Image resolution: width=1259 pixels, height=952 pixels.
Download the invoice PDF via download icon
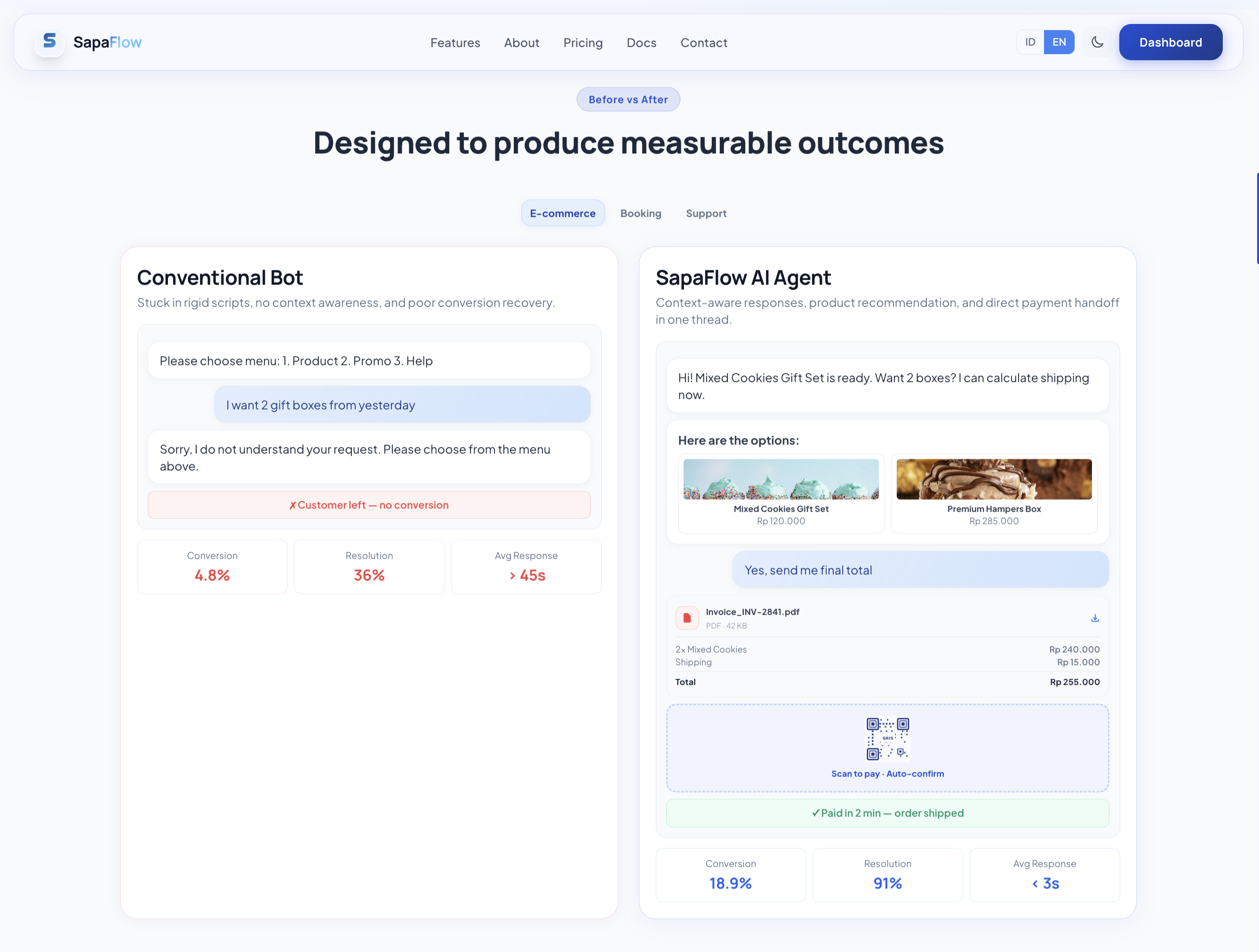(x=1094, y=618)
